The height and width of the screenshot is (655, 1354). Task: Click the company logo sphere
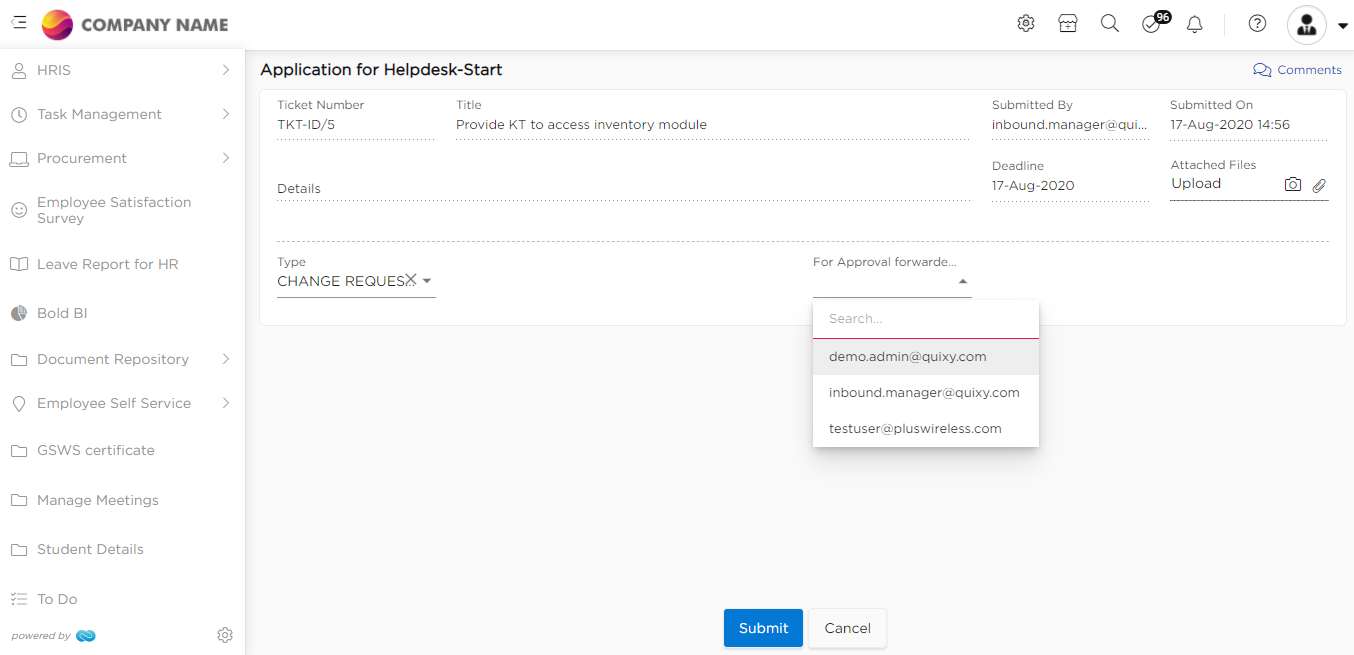point(57,24)
